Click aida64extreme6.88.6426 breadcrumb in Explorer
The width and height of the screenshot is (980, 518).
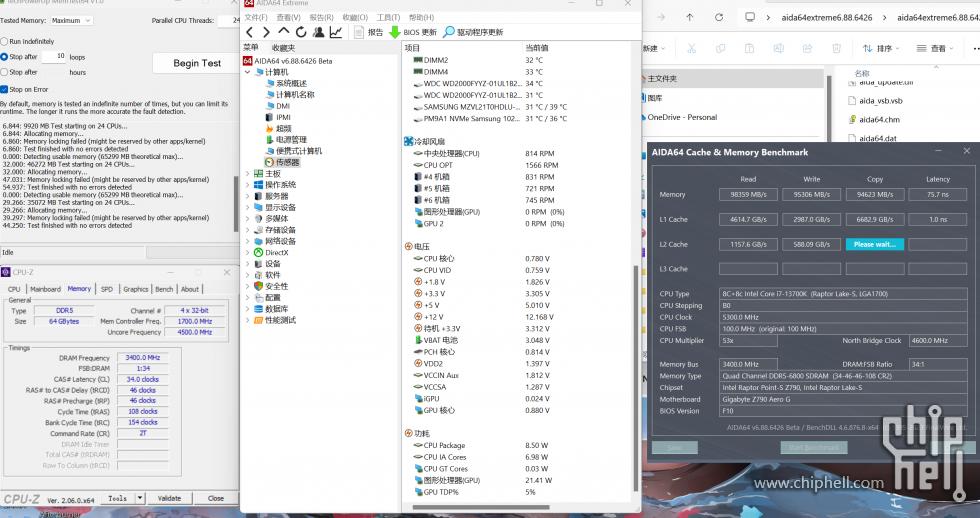(x=826, y=17)
